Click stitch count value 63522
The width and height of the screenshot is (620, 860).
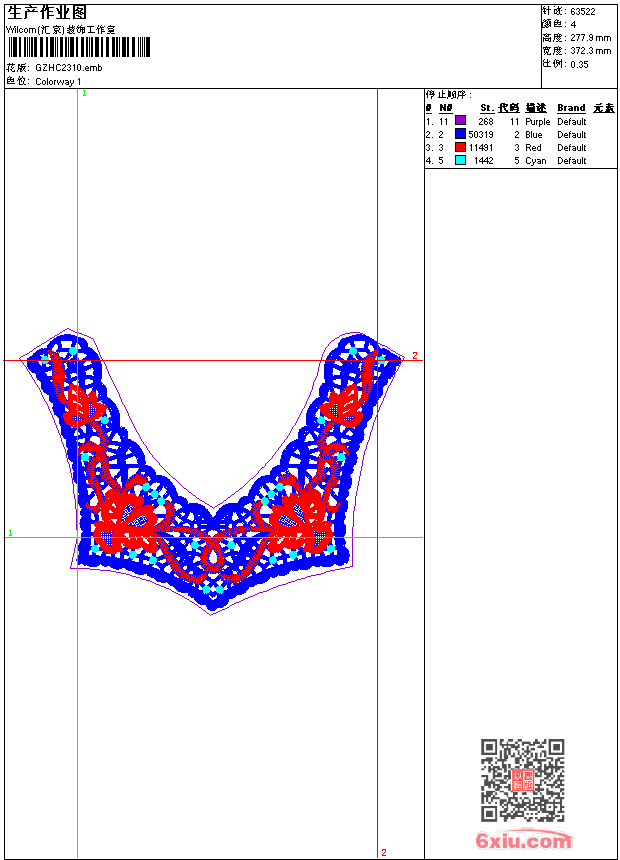click(x=583, y=12)
